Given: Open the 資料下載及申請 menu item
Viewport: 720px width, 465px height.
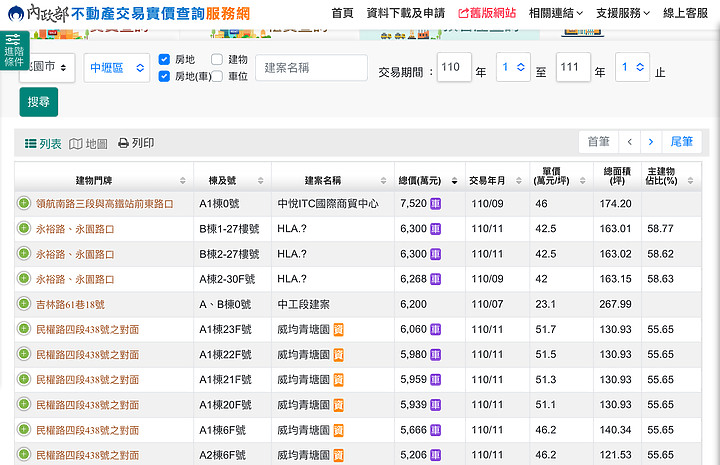Looking at the screenshot, I should coord(405,13).
